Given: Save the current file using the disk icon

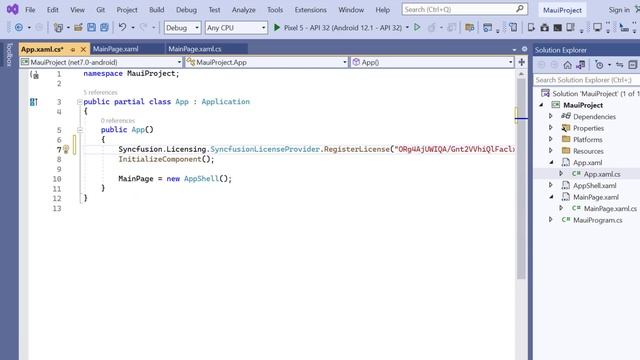Looking at the screenshot, I should click(x=91, y=28).
